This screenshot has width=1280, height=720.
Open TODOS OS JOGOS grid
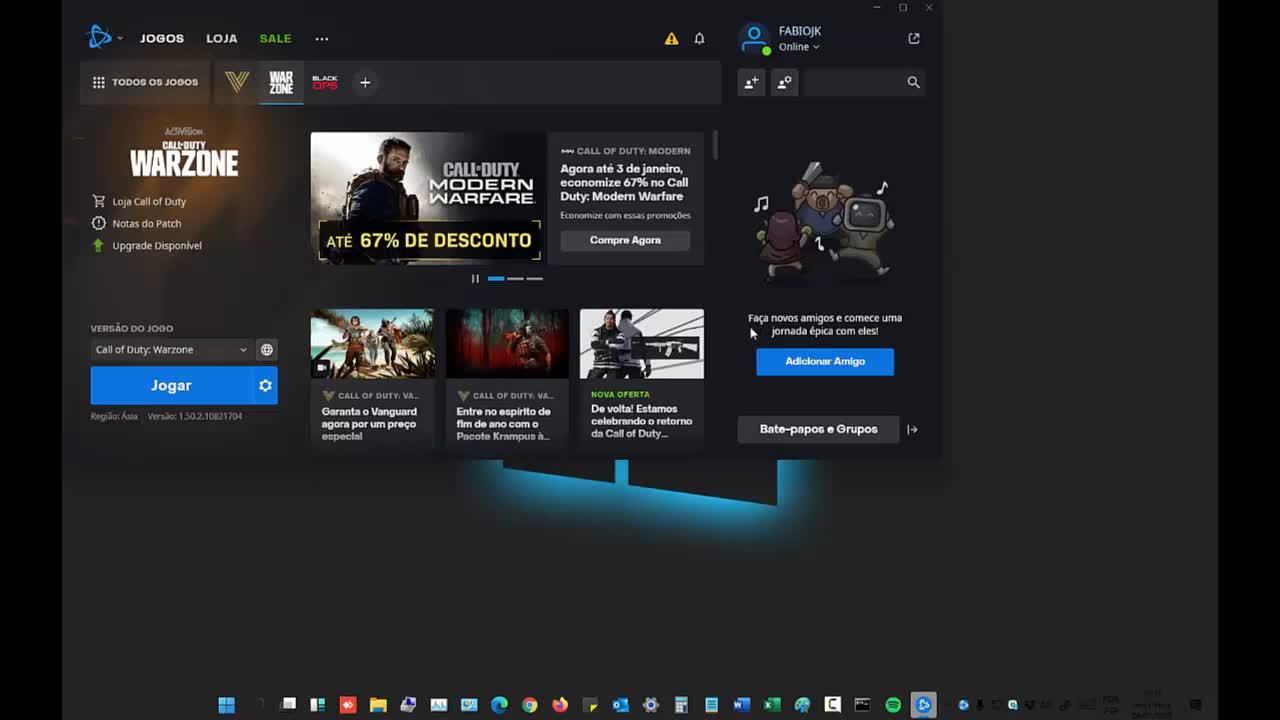click(145, 82)
